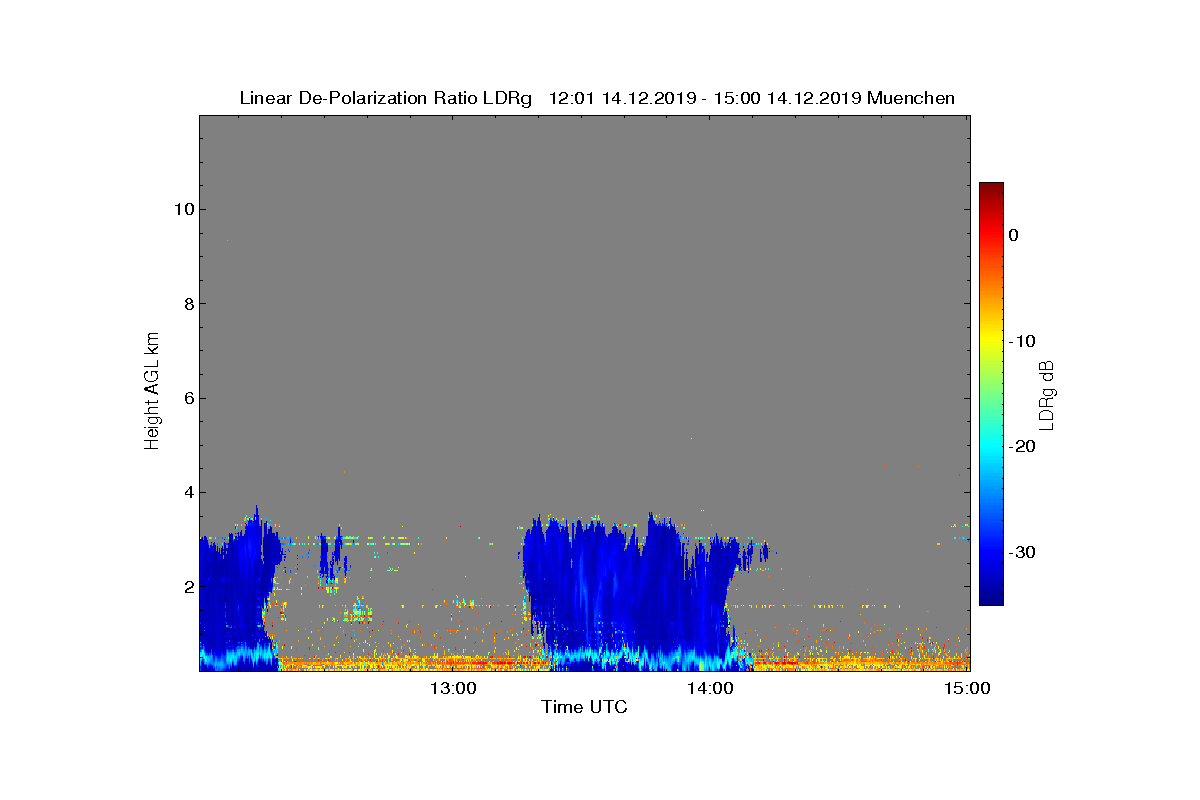
Task: Click the dark blue bottom of colorbar
Action: click(991, 598)
